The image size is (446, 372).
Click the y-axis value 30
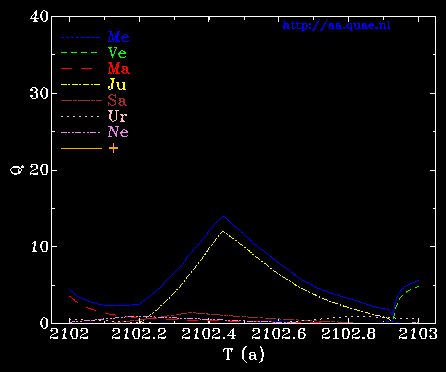tap(39, 93)
